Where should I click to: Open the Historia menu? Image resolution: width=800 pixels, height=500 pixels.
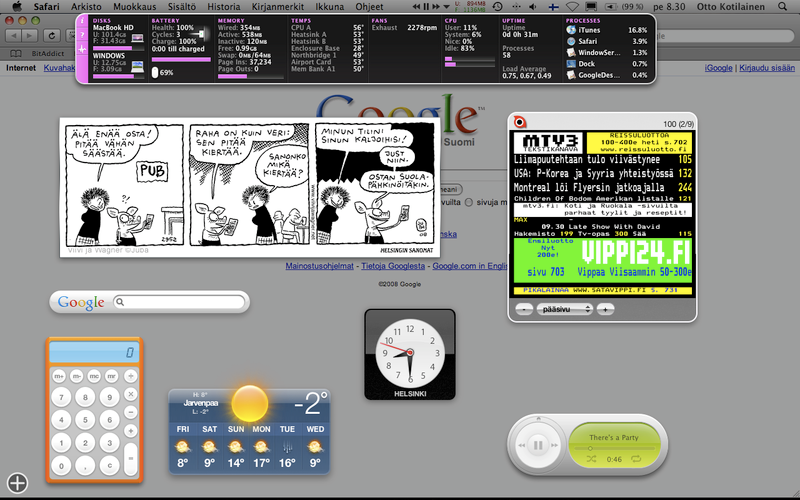point(223,7)
